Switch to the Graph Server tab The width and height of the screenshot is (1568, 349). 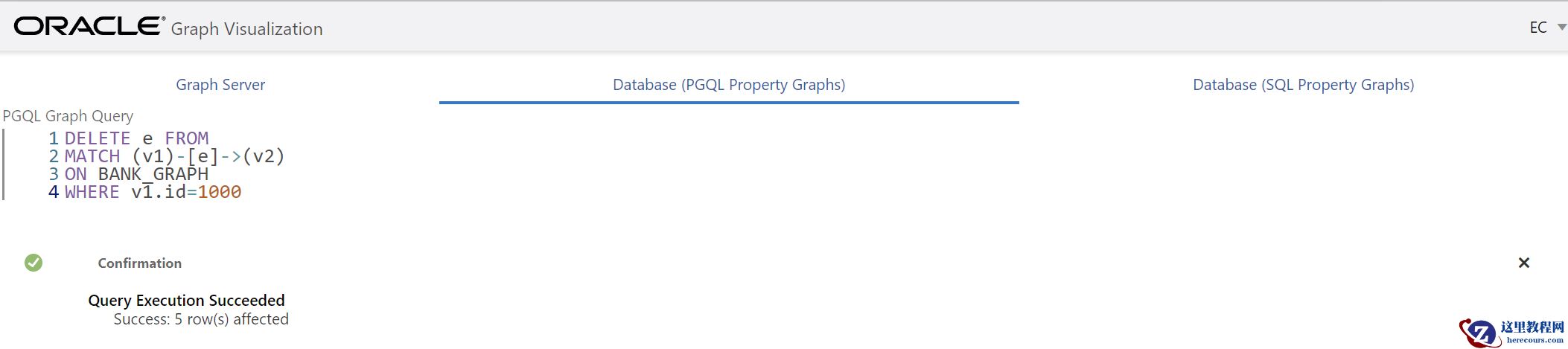(220, 85)
